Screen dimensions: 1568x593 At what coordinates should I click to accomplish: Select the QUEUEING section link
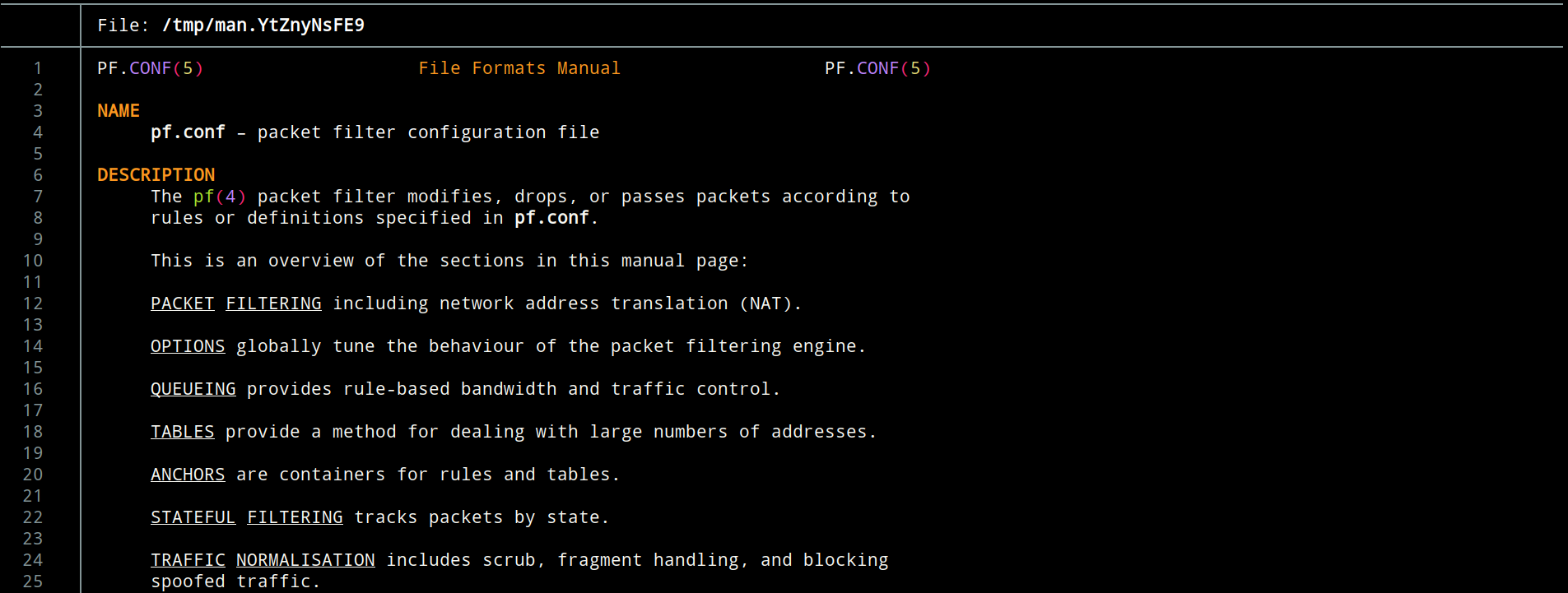pyautogui.click(x=193, y=389)
